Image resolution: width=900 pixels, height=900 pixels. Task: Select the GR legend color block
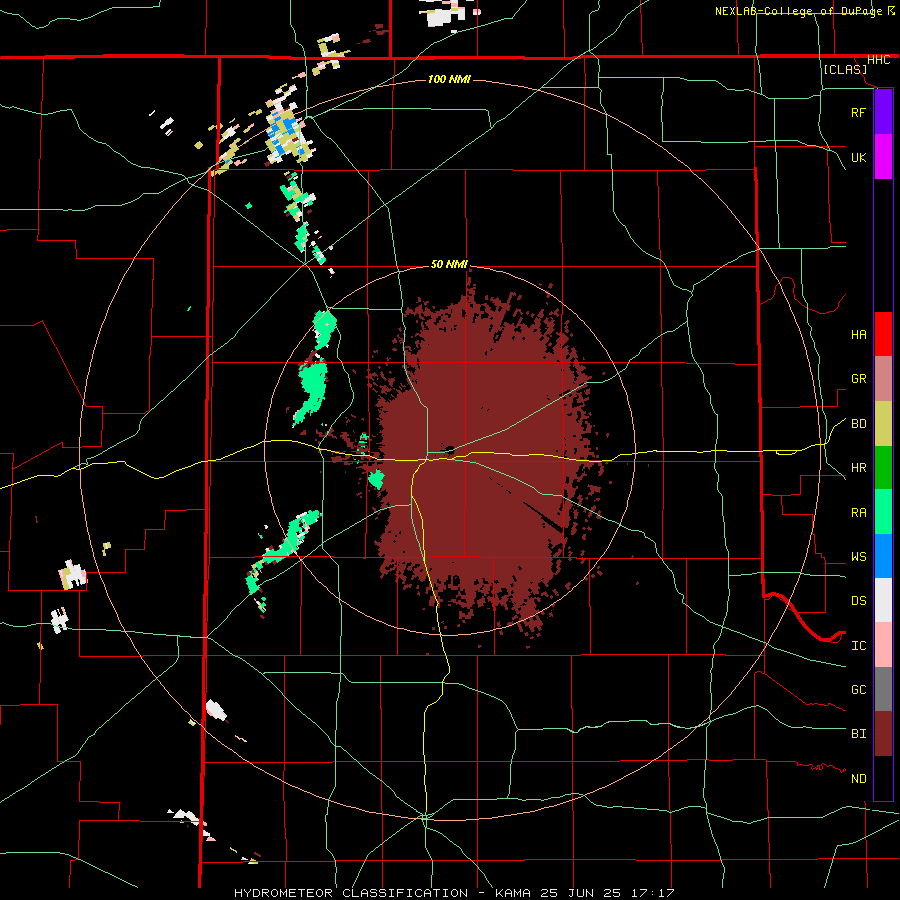[883, 379]
